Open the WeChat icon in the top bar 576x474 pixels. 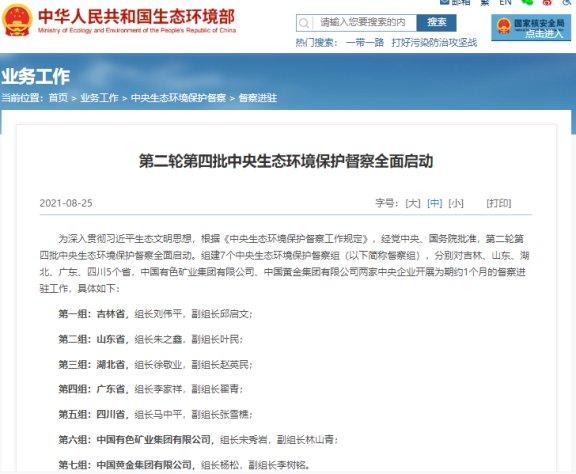(x=527, y=2)
